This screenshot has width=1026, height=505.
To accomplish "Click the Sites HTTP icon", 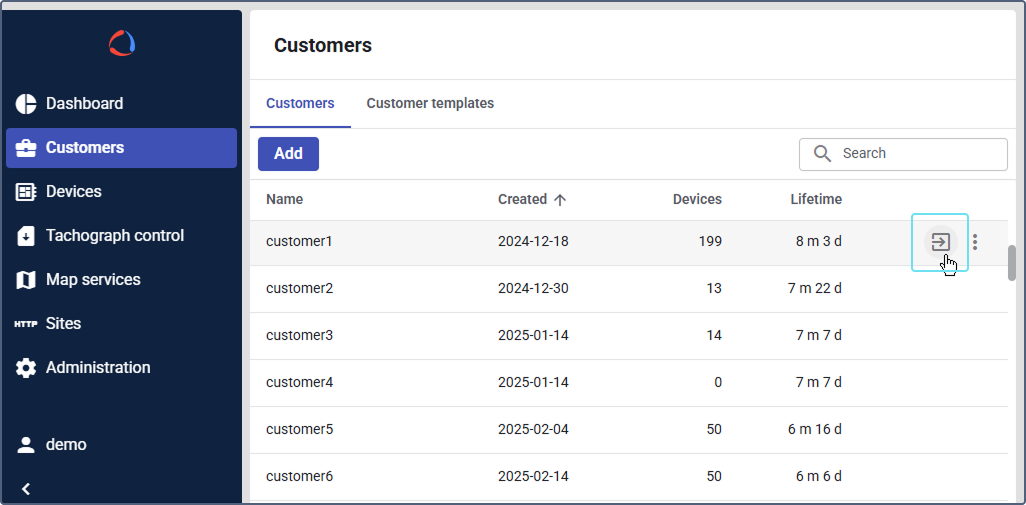I will click(x=26, y=324).
